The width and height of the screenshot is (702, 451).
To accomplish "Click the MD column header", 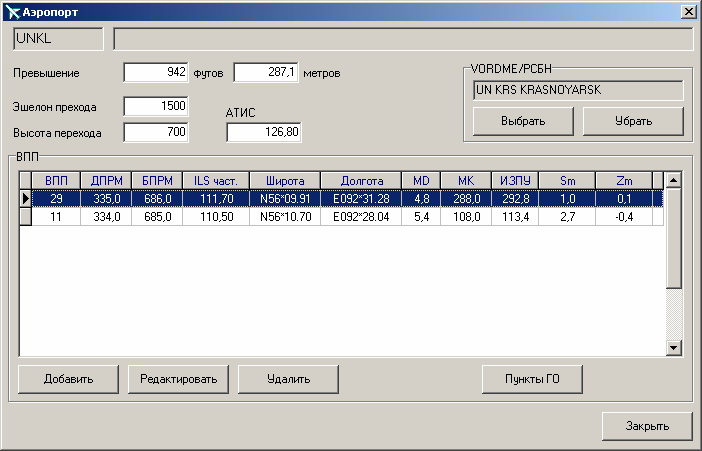I will point(421,181).
